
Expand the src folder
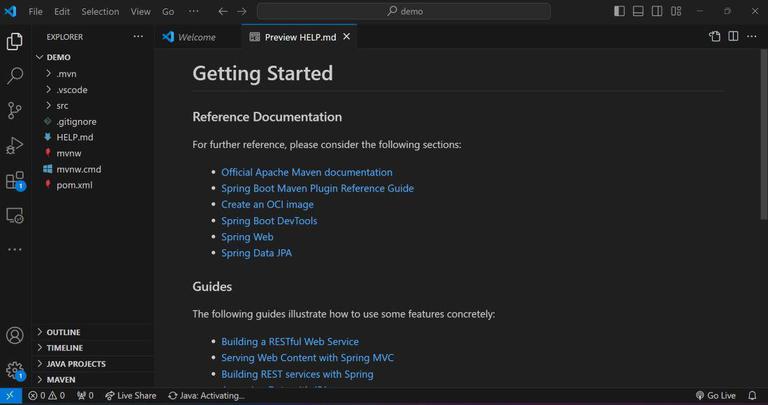(62, 105)
